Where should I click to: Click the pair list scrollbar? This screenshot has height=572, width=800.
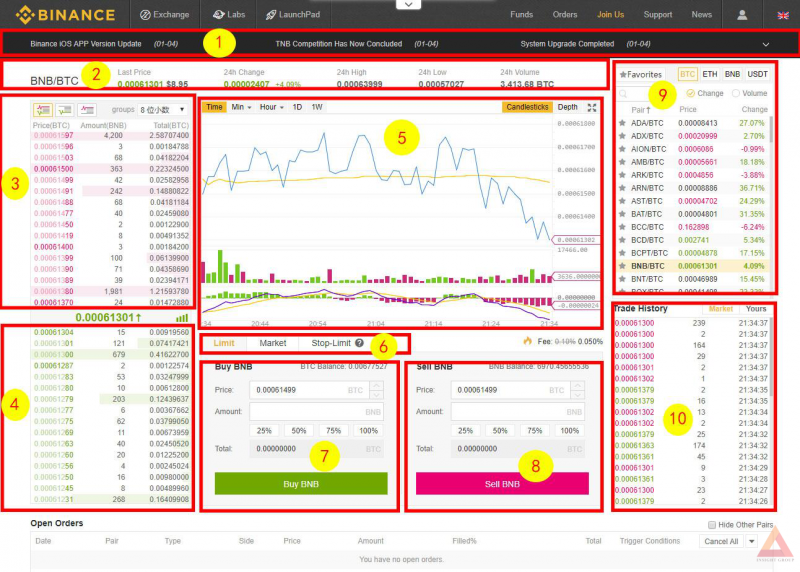[770, 130]
